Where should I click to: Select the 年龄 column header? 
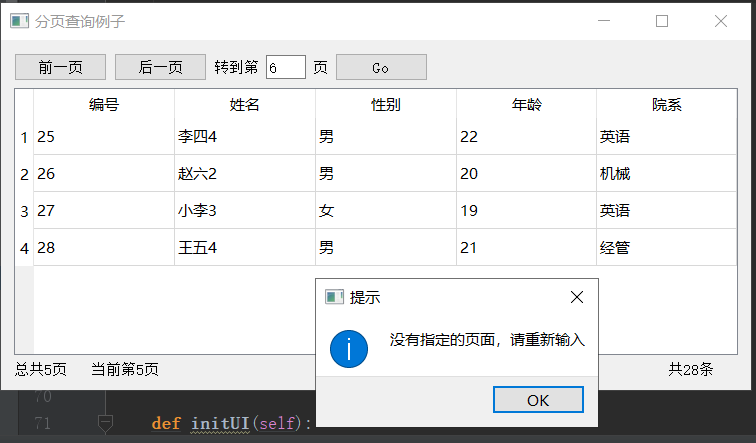click(526, 104)
